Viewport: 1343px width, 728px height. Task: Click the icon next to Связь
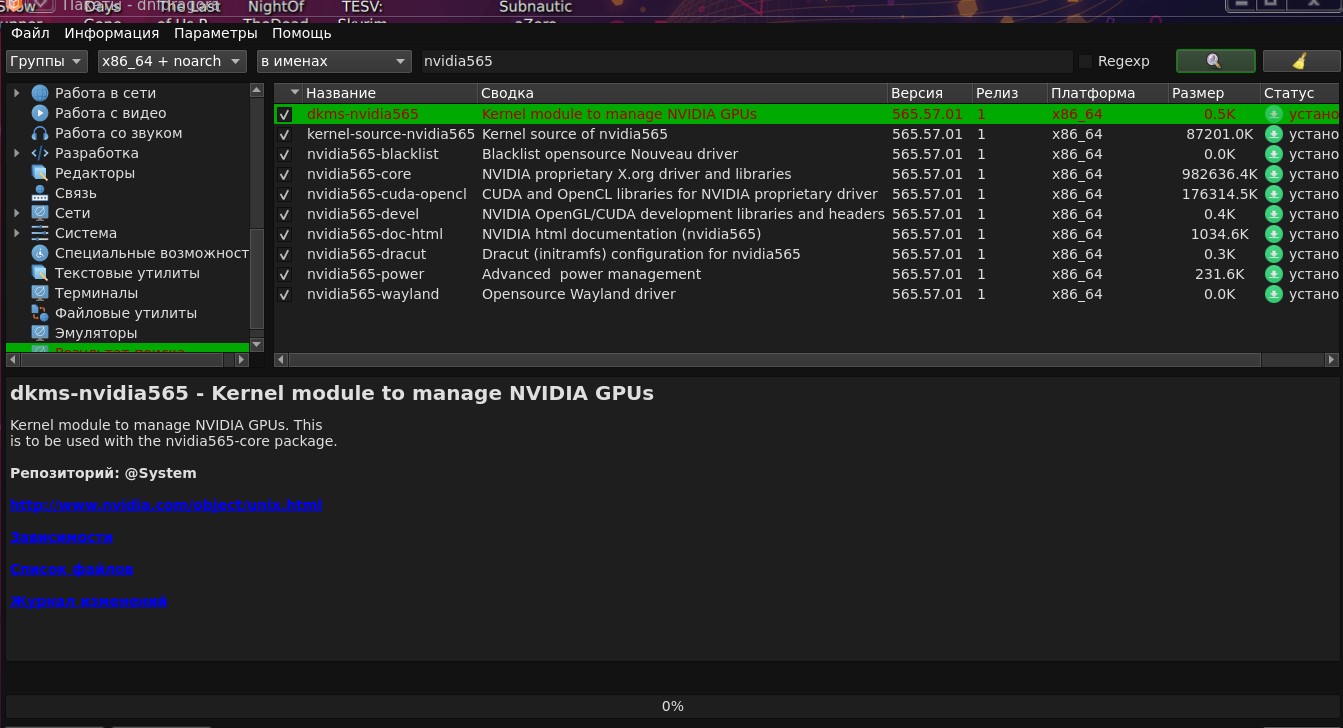(40, 193)
